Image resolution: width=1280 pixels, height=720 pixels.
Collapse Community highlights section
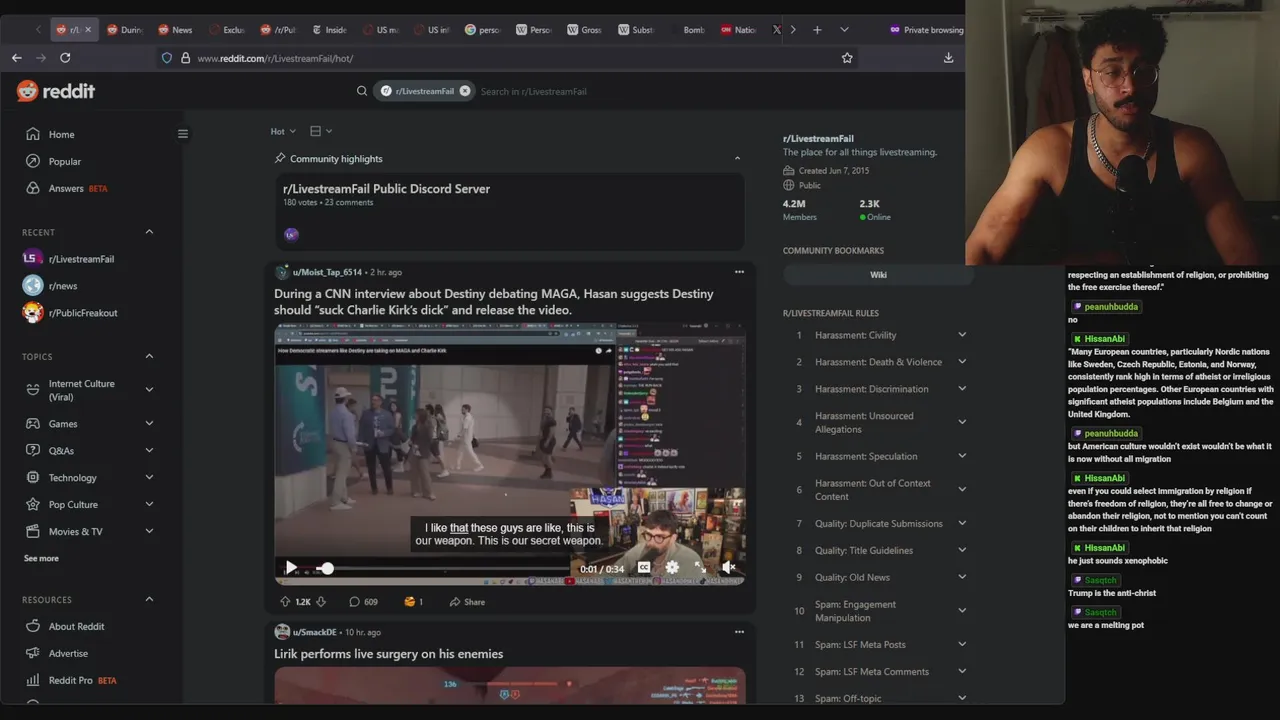point(737,158)
